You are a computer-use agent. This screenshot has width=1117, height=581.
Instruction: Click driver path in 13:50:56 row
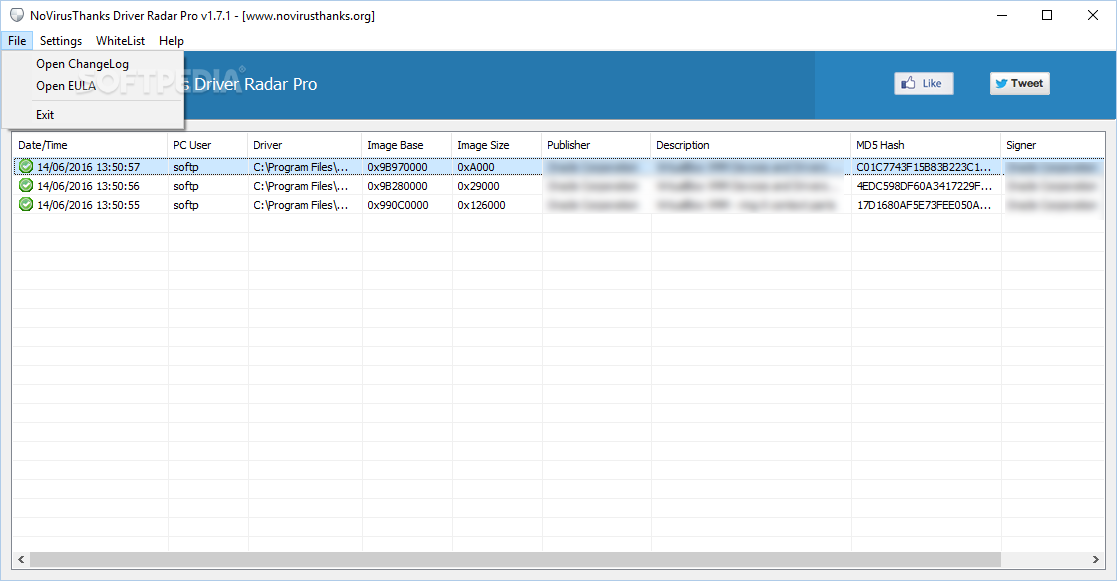click(x=301, y=186)
